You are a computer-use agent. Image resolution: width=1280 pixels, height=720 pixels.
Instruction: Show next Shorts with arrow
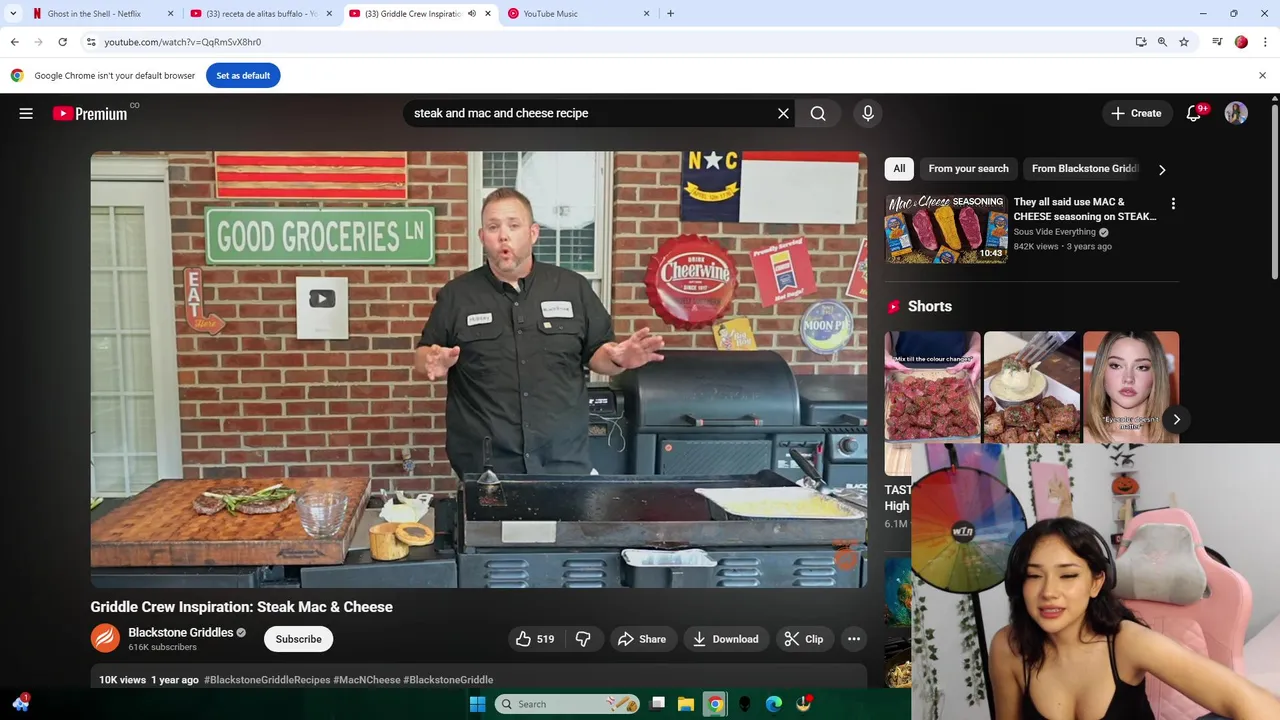(x=1176, y=420)
